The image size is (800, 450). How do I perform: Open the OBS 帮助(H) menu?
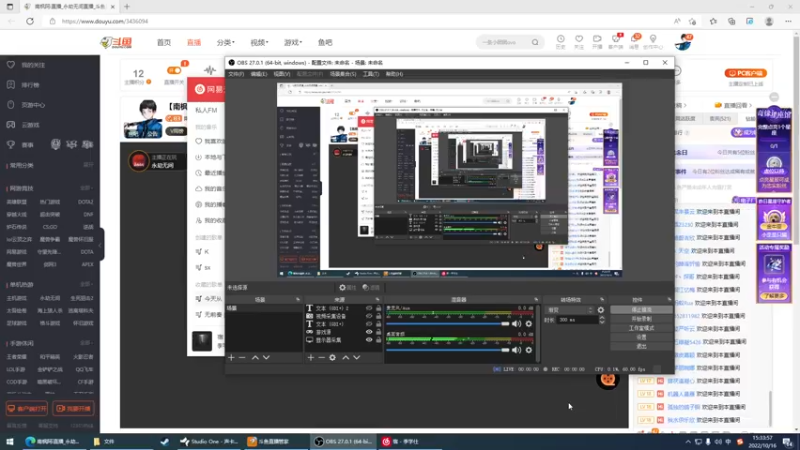(x=394, y=74)
